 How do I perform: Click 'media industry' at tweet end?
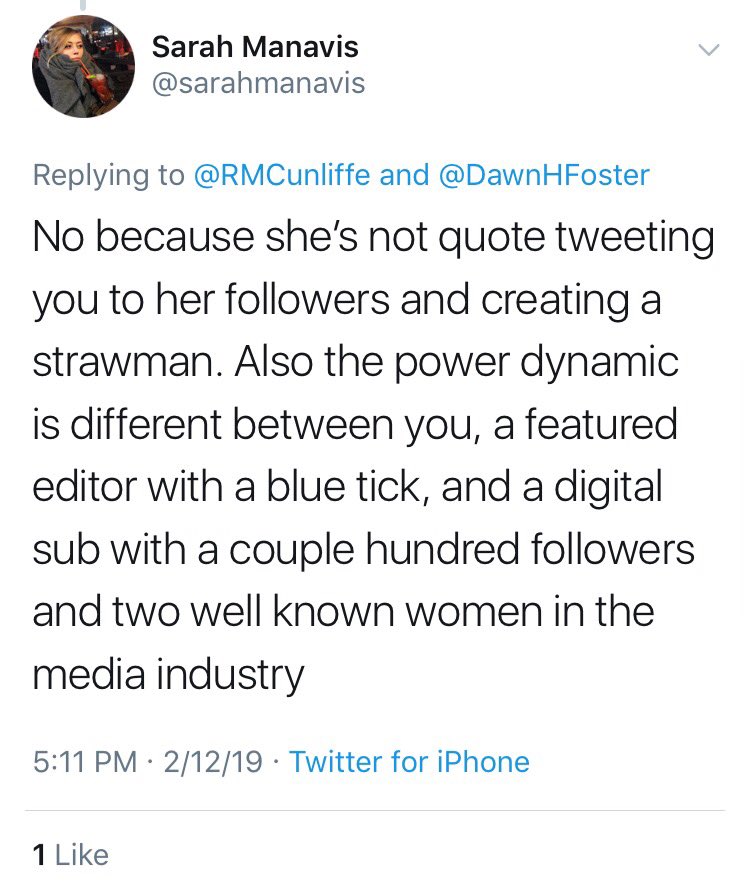pyautogui.click(x=169, y=675)
